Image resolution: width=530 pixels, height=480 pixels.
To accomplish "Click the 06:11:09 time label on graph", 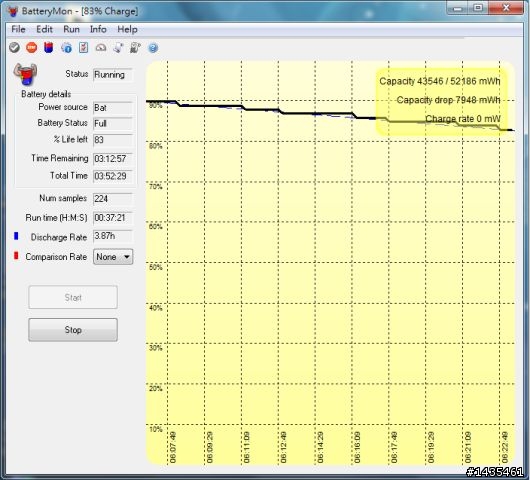I will click(246, 447).
